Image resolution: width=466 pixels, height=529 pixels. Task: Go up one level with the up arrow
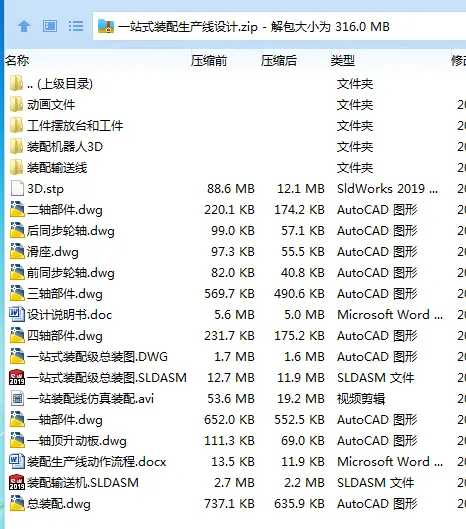(x=24, y=26)
